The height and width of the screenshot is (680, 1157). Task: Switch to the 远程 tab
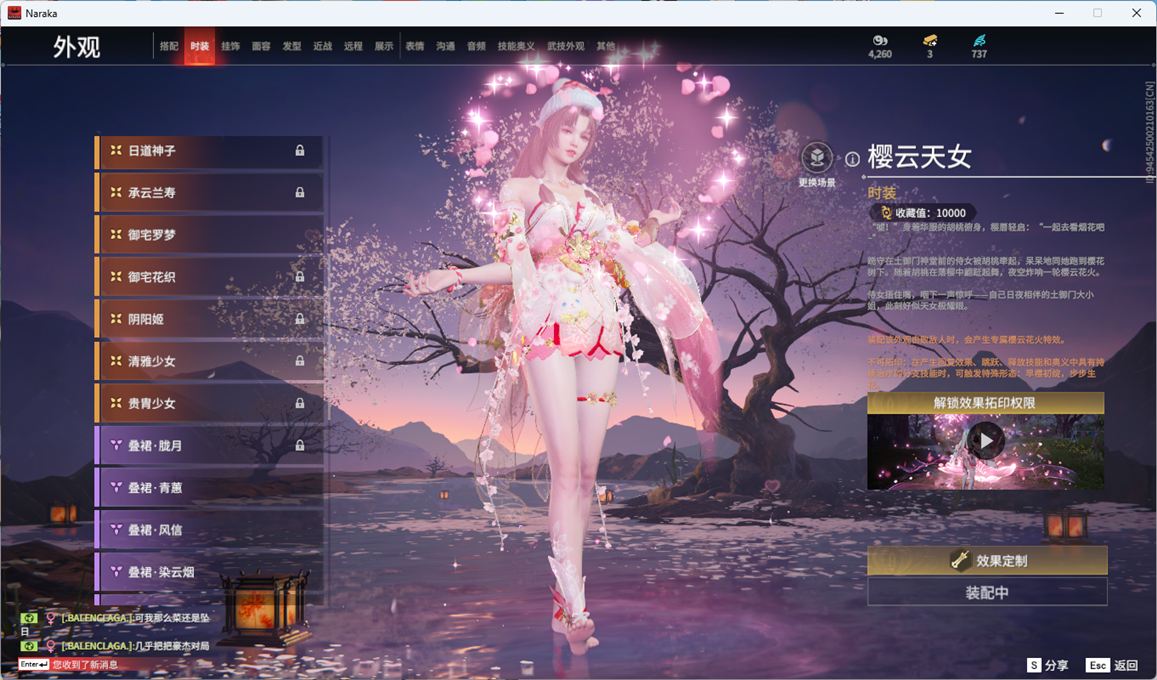click(x=353, y=46)
